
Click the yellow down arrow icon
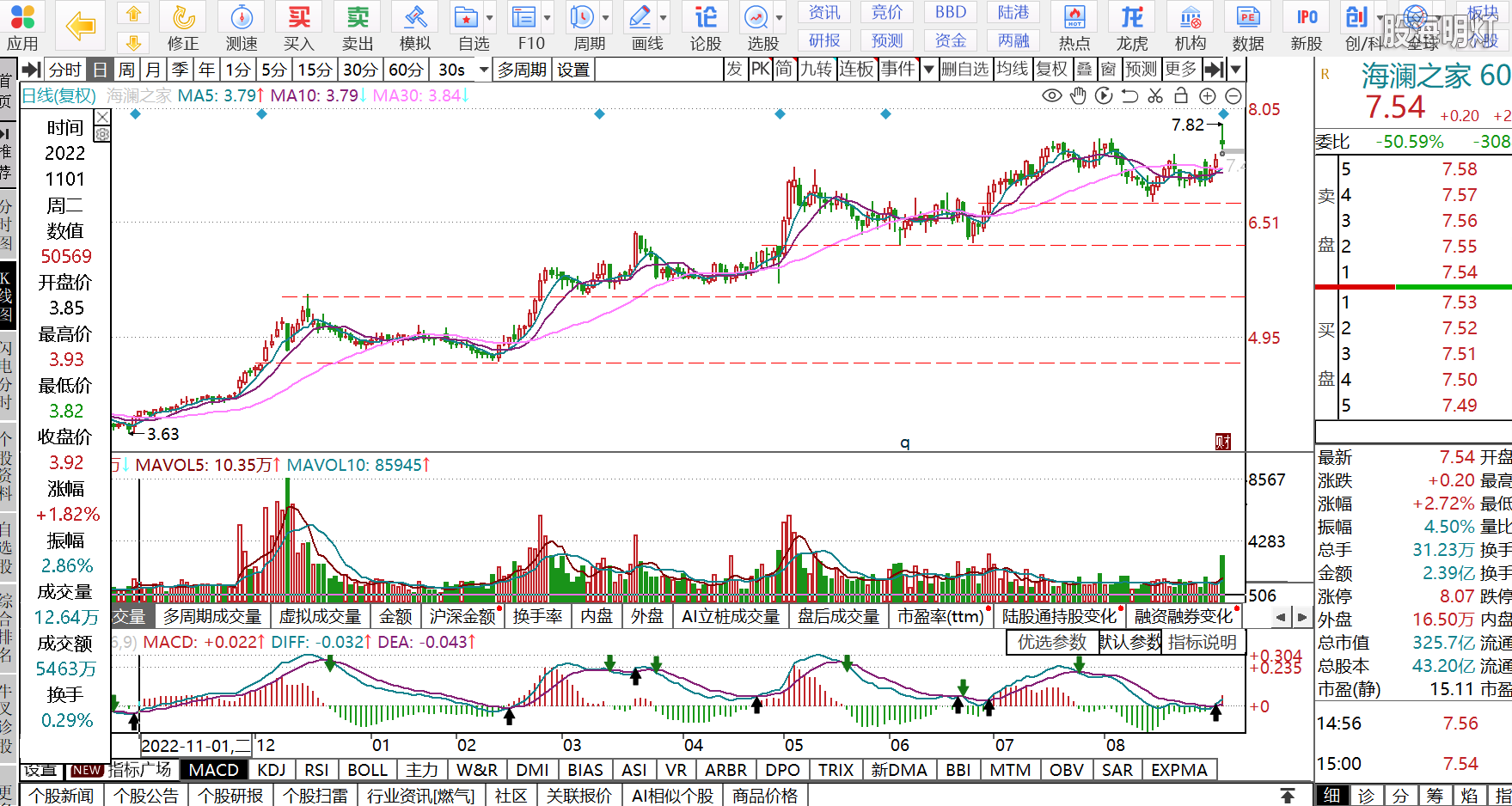tap(133, 41)
